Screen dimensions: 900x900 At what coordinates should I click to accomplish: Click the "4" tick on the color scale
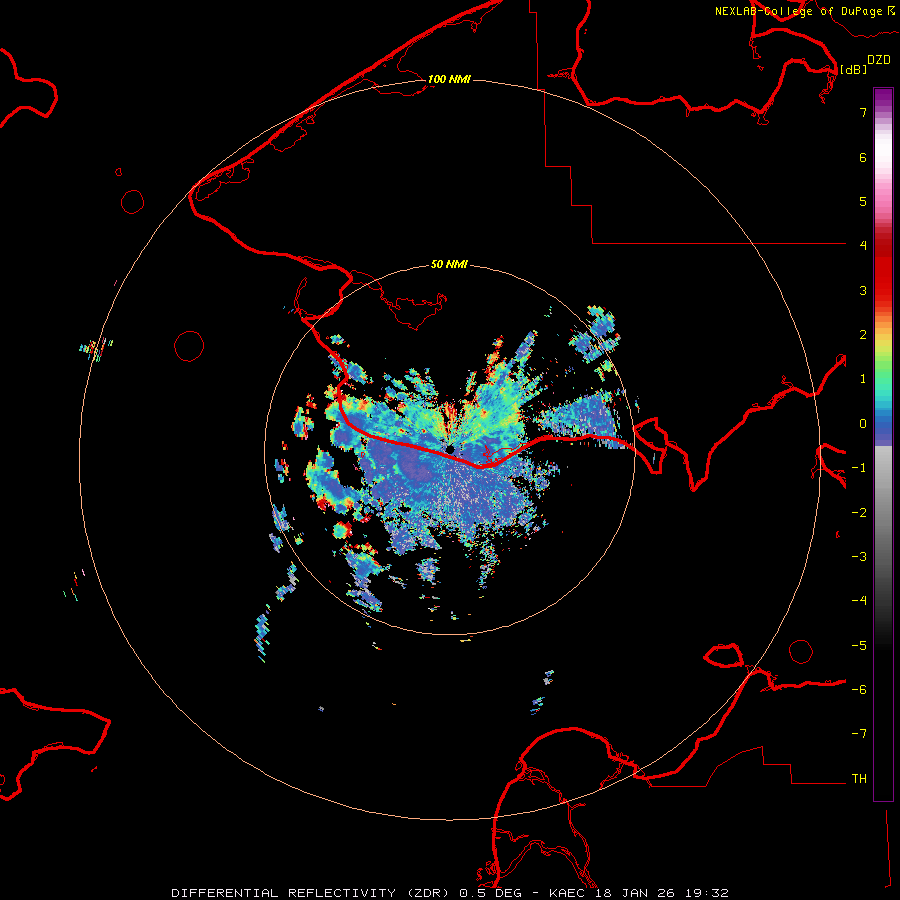[863, 246]
